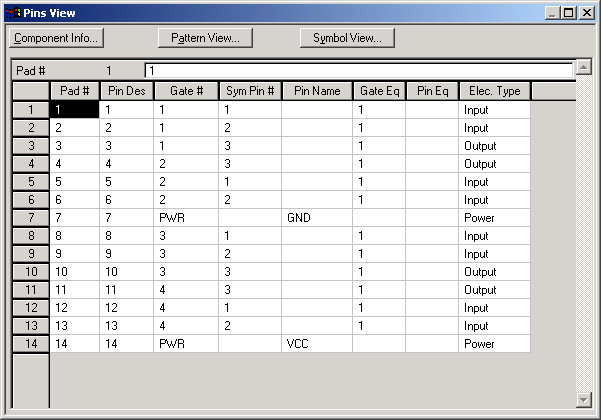Click the Gate # cell in row 12

click(x=186, y=308)
